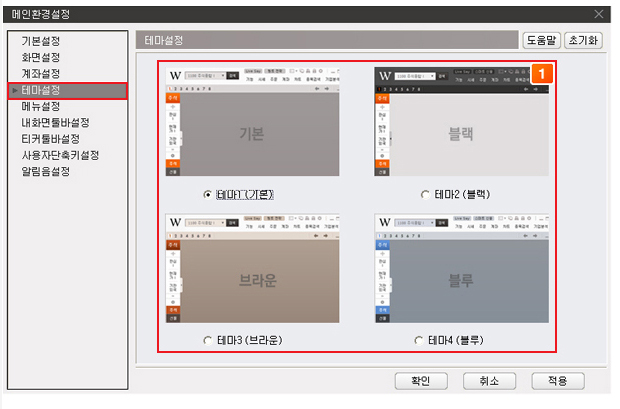Click the 도움말 help button

(x=540, y=40)
